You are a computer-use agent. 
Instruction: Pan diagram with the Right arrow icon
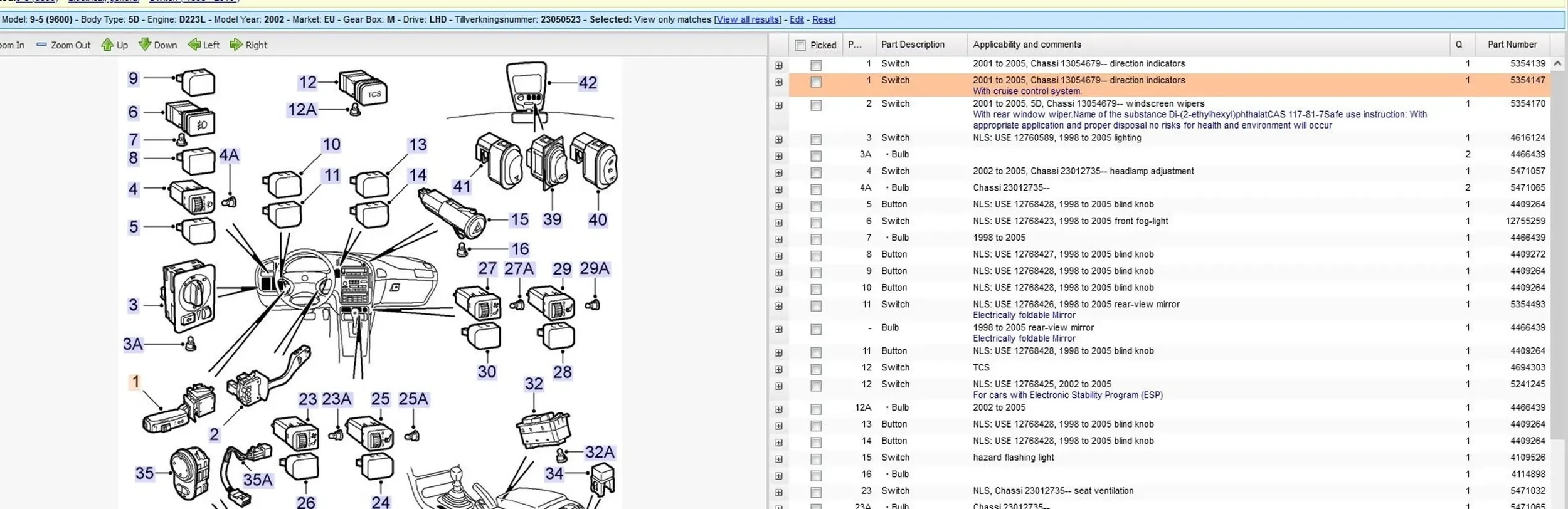(236, 45)
